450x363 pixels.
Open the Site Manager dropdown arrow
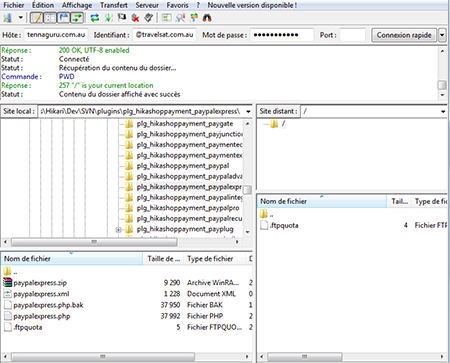pos(21,18)
